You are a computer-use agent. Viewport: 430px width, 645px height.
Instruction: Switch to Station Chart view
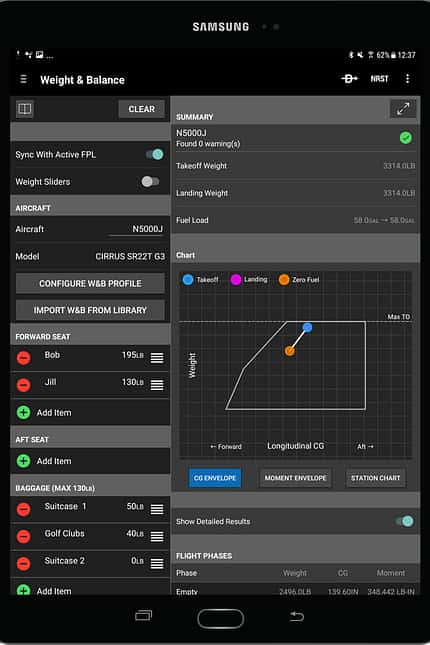coord(375,478)
